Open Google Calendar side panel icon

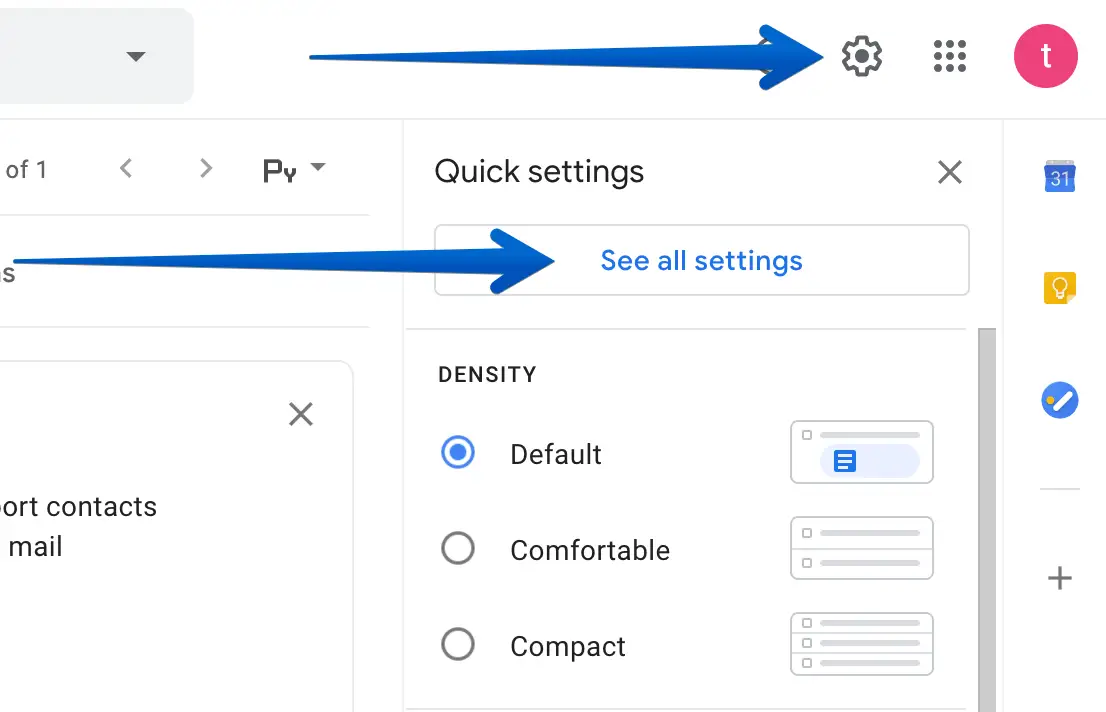coord(1059,177)
